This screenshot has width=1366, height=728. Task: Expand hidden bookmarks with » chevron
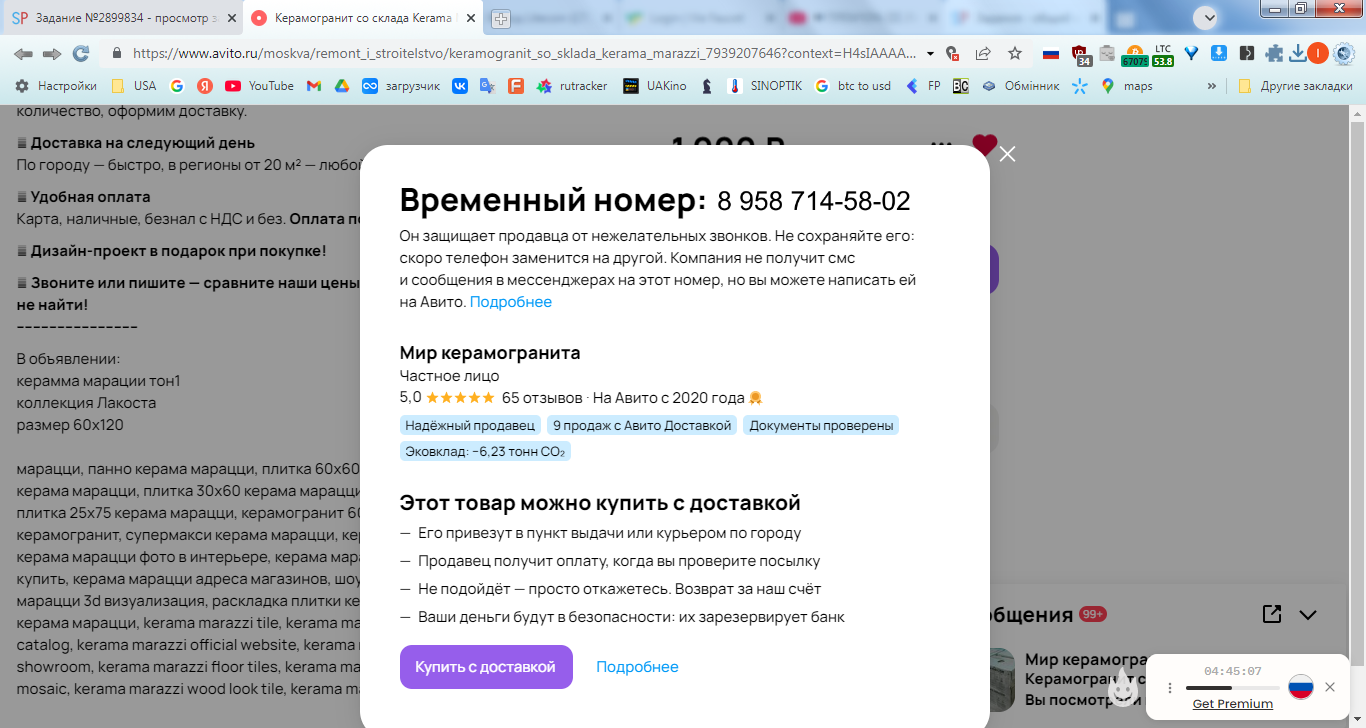click(x=1212, y=86)
